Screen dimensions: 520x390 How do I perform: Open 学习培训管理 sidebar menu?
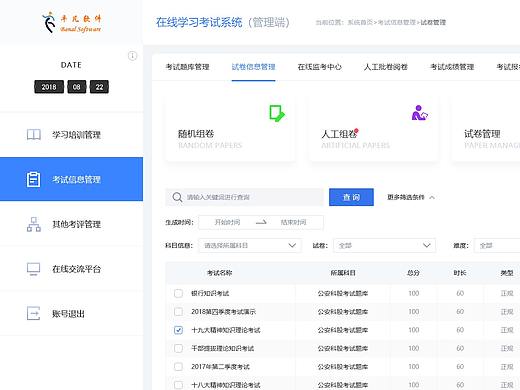[71, 135]
